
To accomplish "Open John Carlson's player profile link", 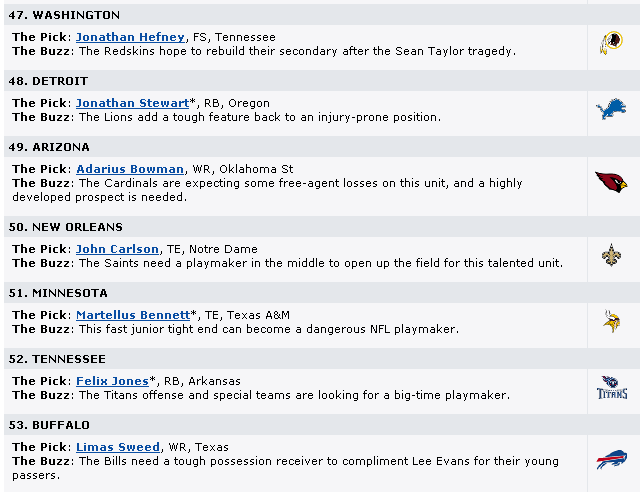I will coord(117,249).
